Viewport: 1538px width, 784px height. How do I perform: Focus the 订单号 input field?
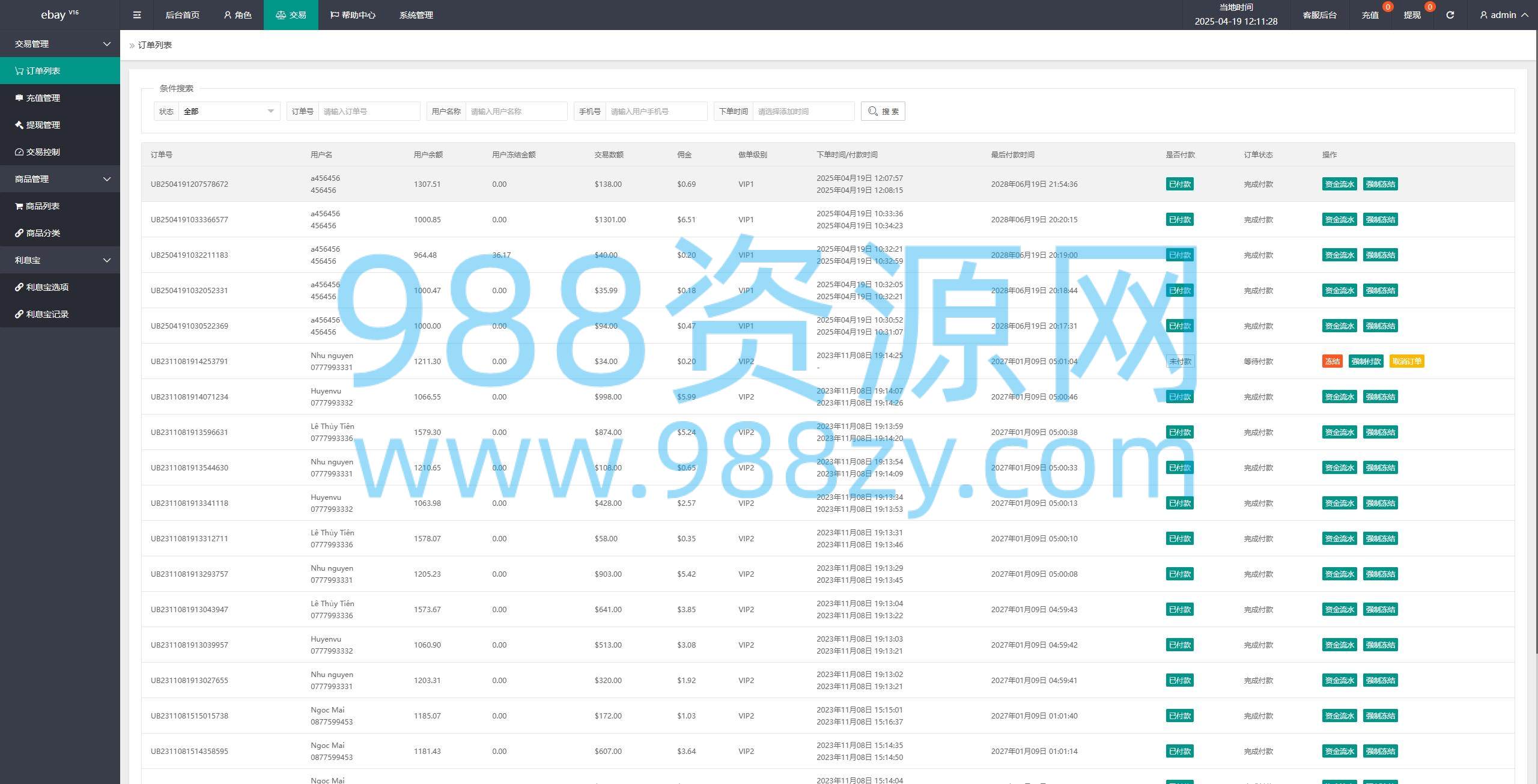coord(368,111)
